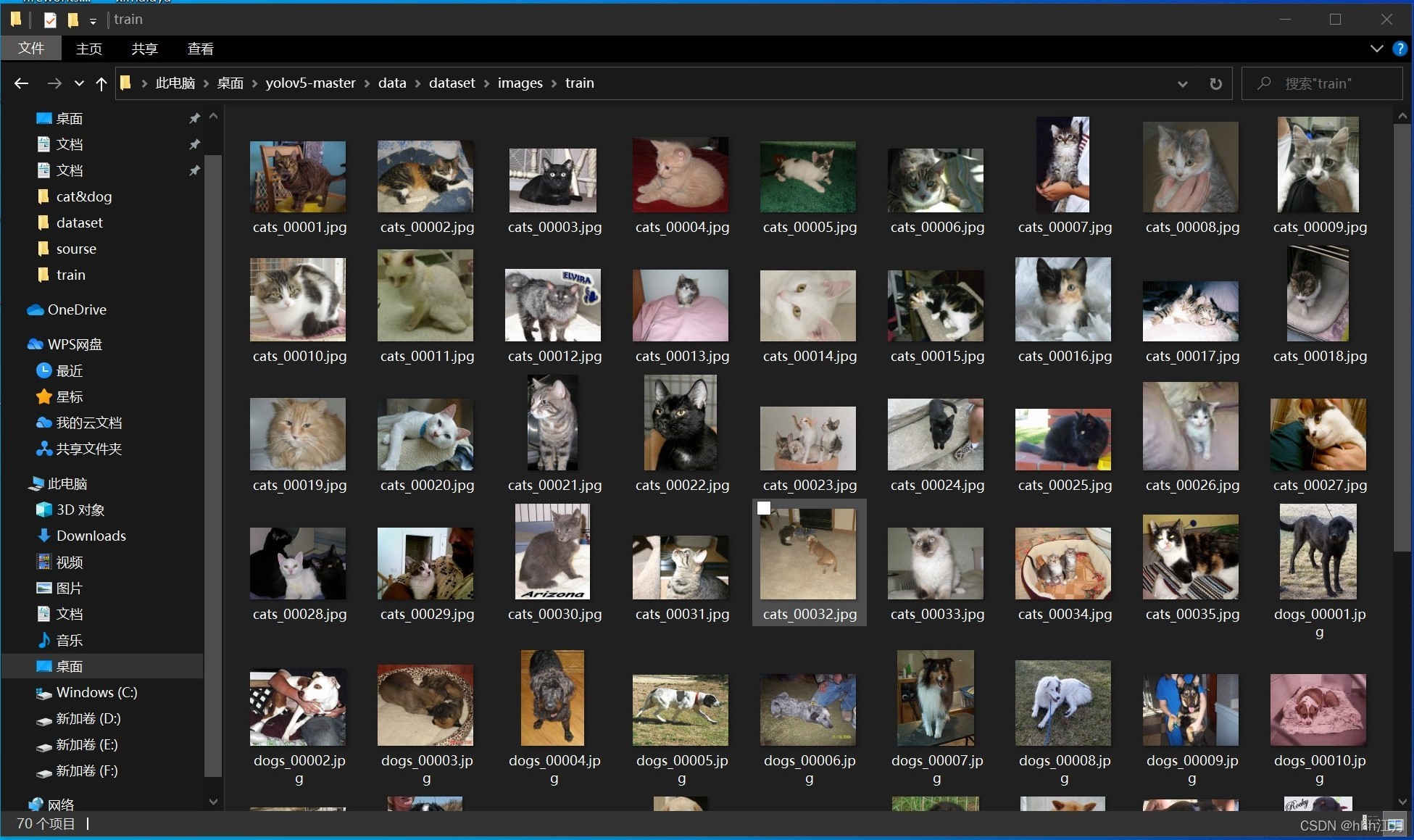Open the quick access toolbar customize dropdown
The height and width of the screenshot is (840, 1414).
coord(93,21)
